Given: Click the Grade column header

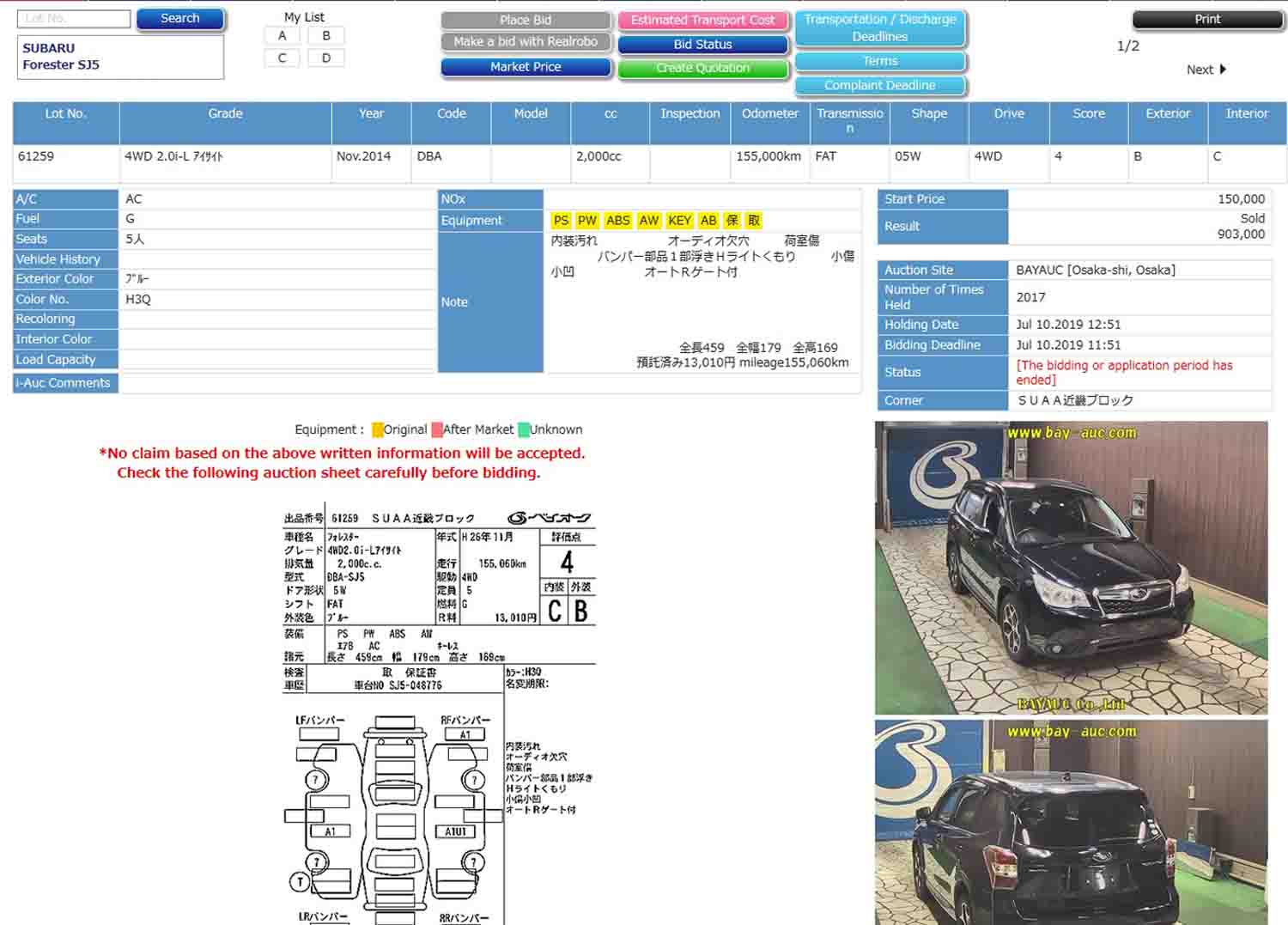Looking at the screenshot, I should 225,122.
